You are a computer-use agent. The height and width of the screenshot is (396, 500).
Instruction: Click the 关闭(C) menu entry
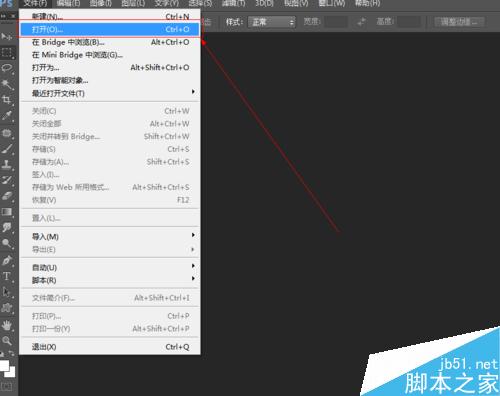point(110,111)
